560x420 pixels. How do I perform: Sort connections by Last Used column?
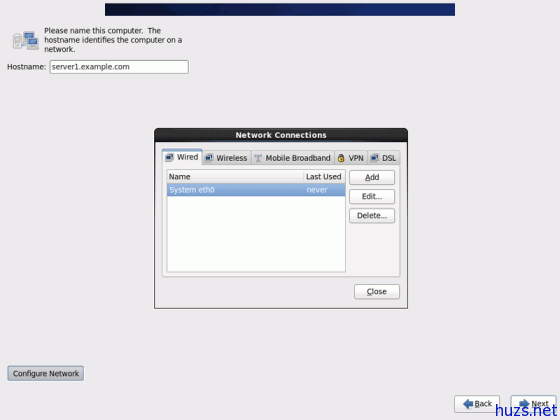(324, 177)
